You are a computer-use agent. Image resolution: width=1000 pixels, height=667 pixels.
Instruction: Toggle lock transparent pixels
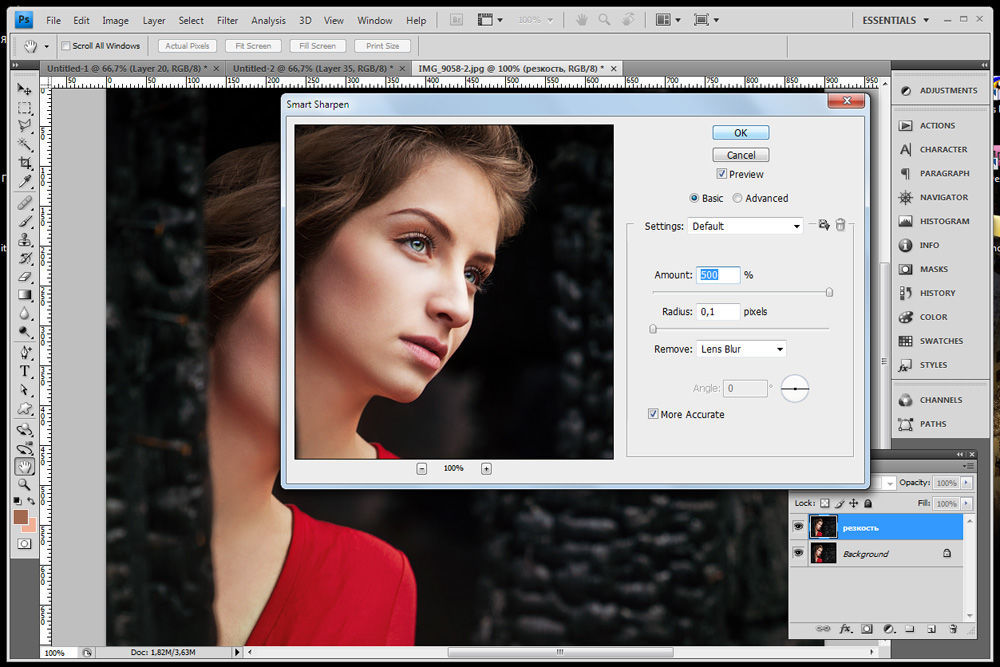pos(825,503)
